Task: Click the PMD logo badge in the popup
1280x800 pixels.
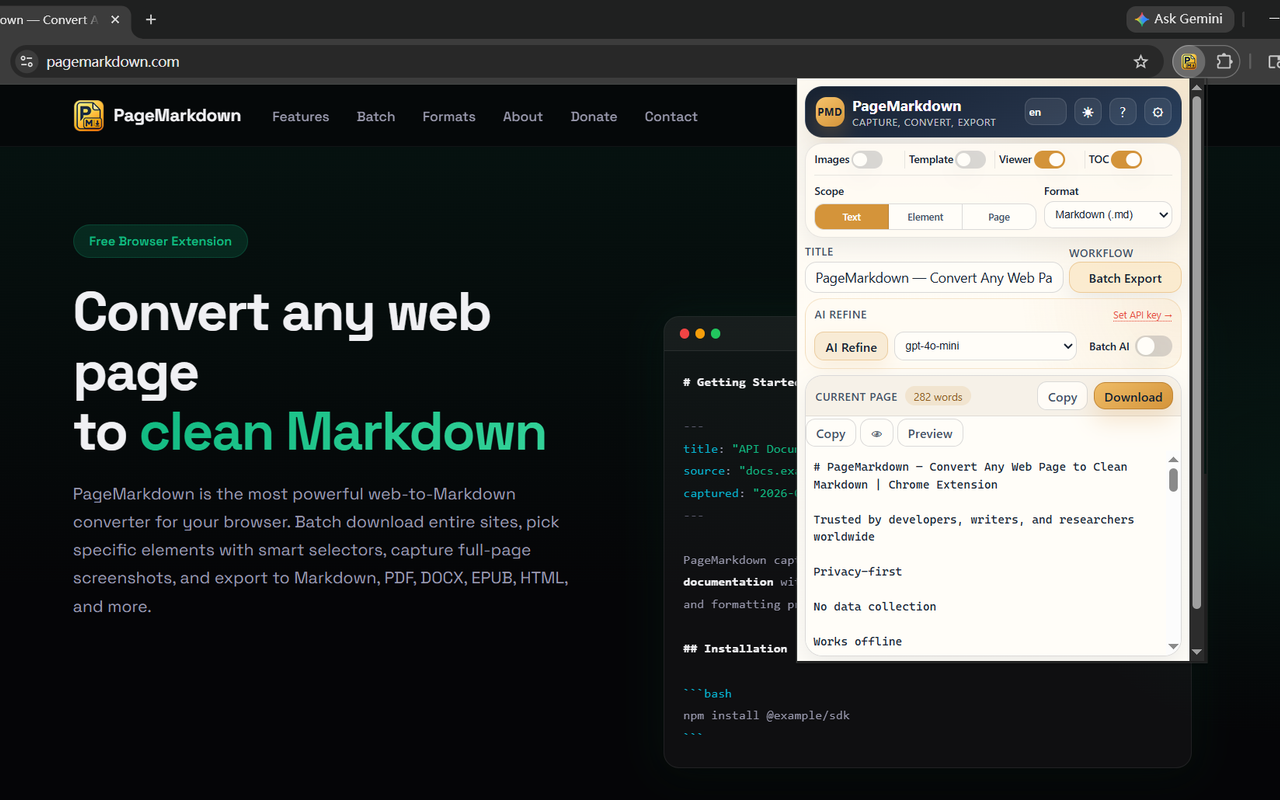Action: pyautogui.click(x=830, y=112)
